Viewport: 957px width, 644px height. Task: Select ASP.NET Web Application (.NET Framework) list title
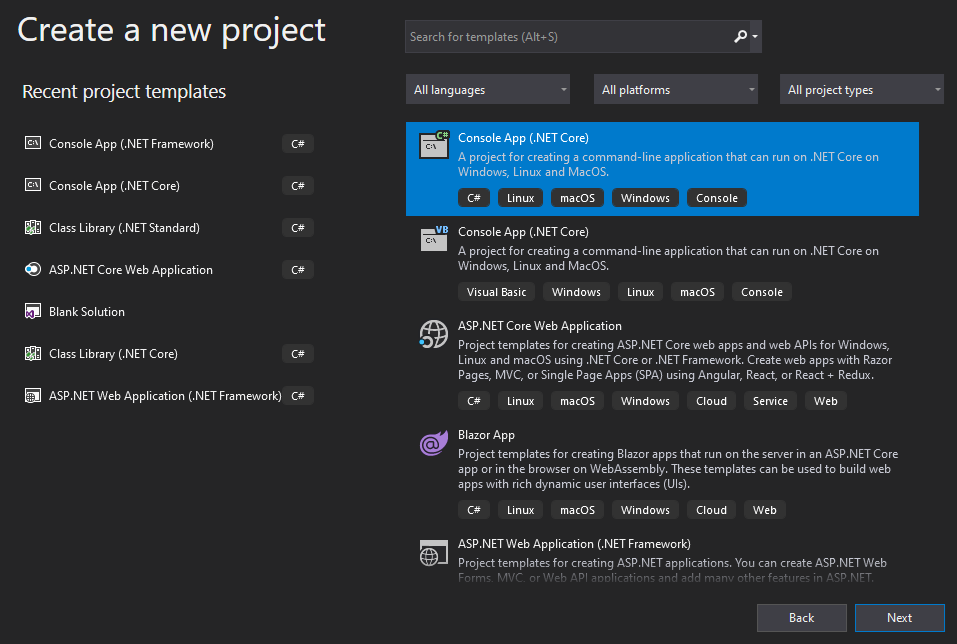point(574,544)
